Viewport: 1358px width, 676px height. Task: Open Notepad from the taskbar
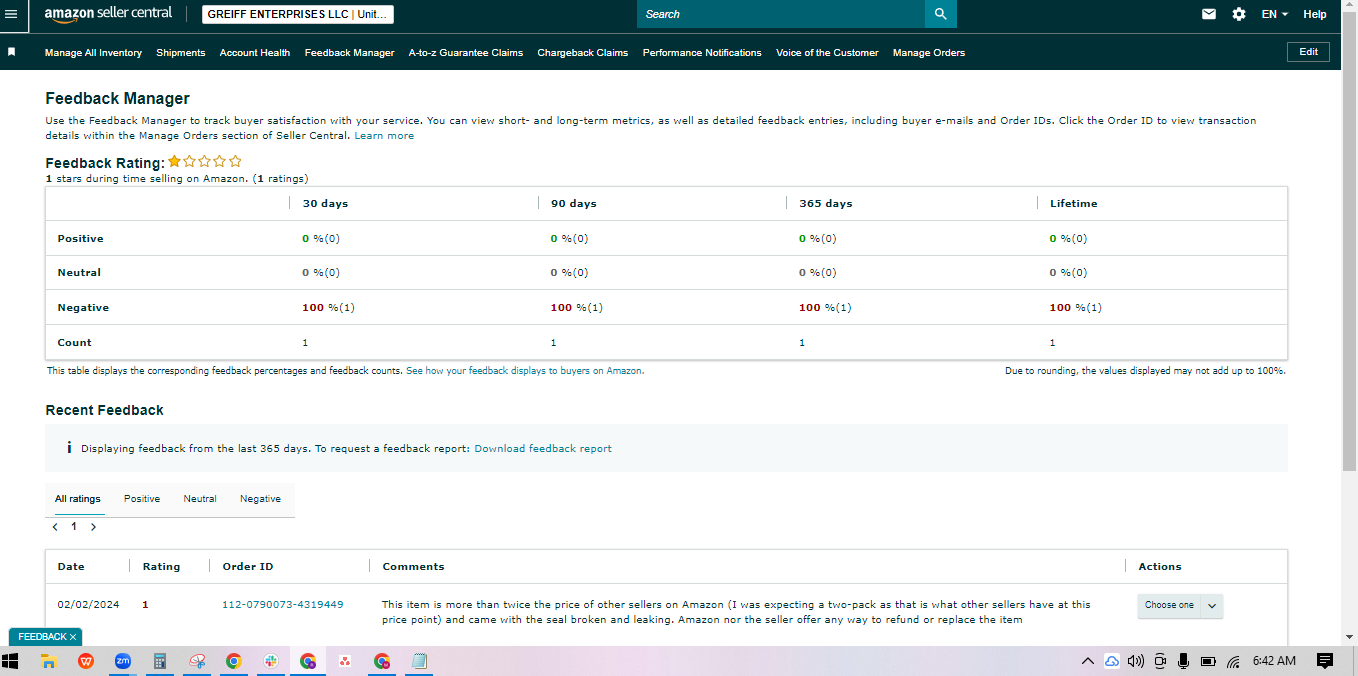point(419,661)
